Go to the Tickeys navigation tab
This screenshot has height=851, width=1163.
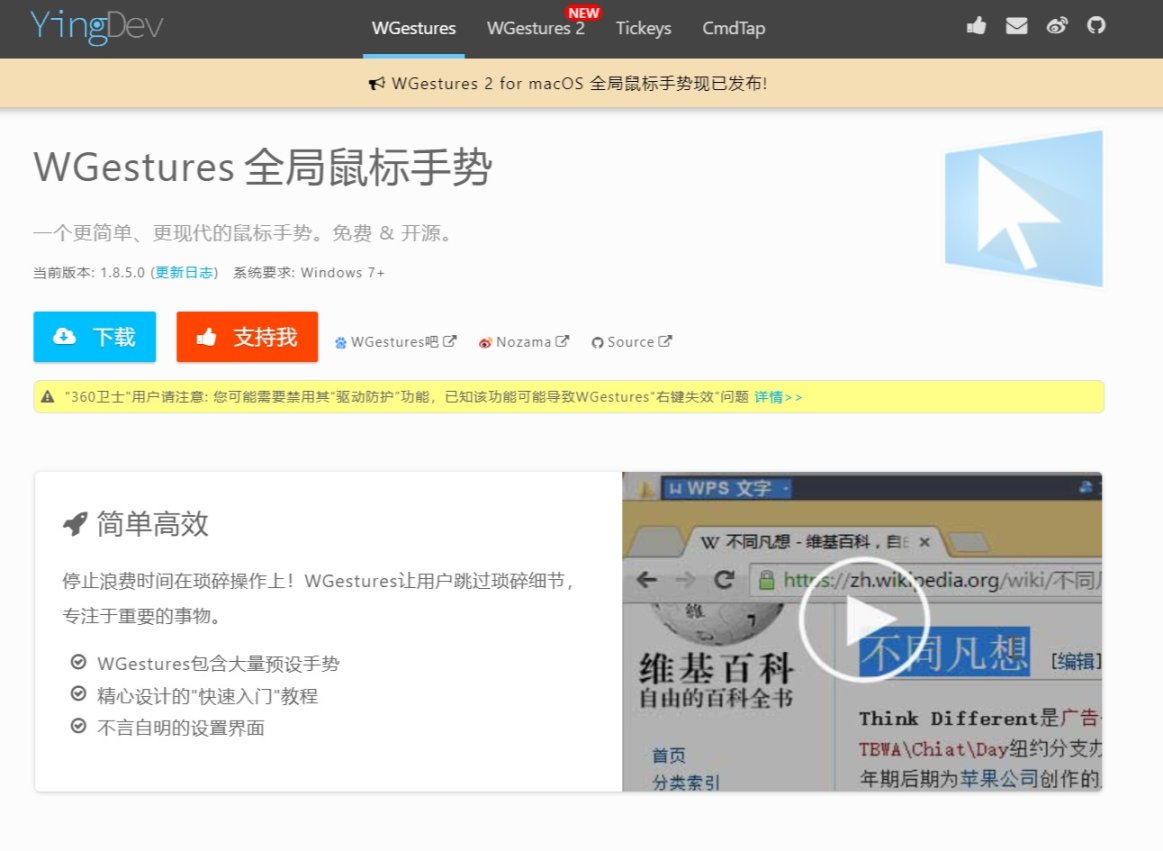pyautogui.click(x=643, y=28)
